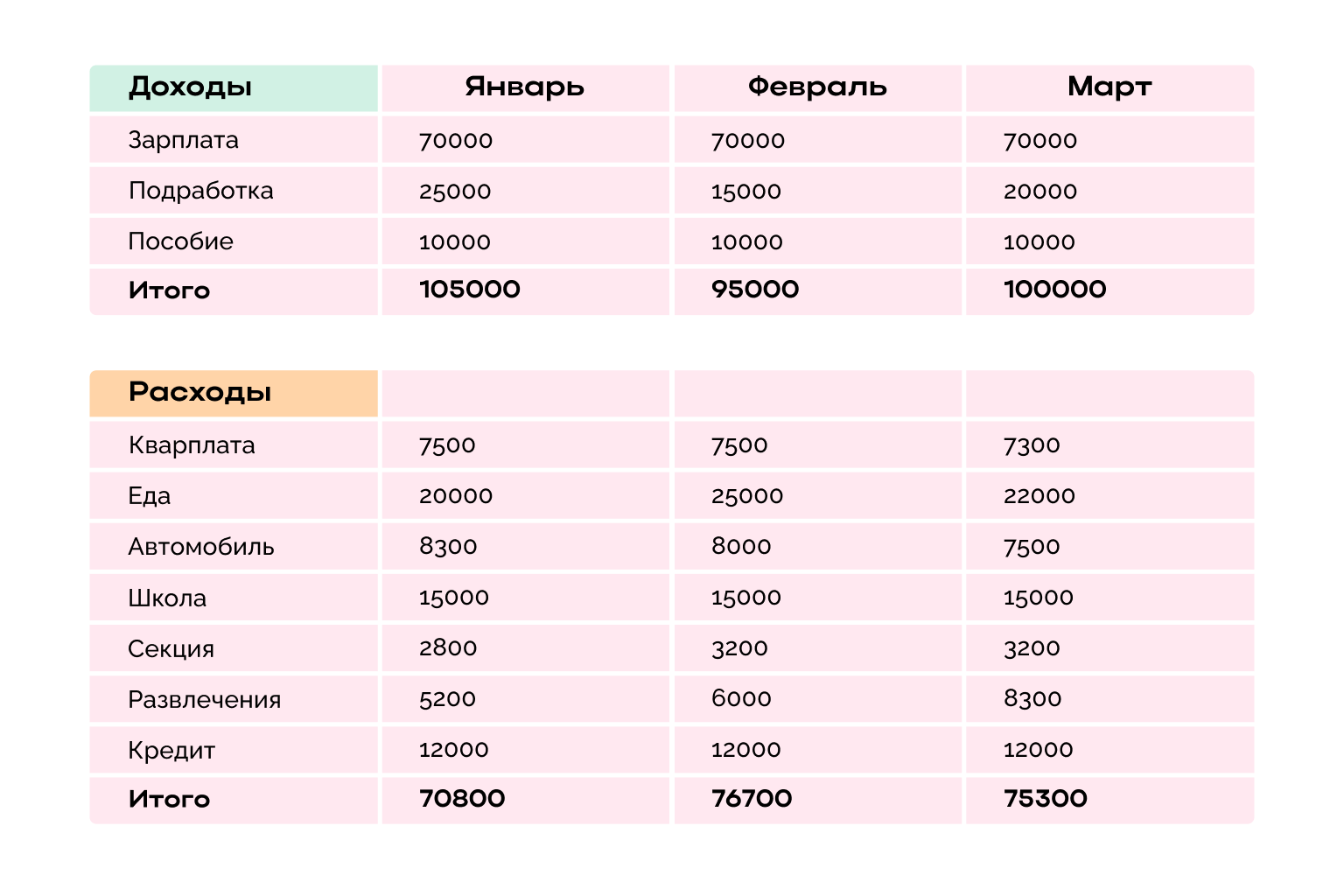Click the Развлечения value 6000
Image resolution: width=1344 pixels, height=896 pixels.
[741, 699]
